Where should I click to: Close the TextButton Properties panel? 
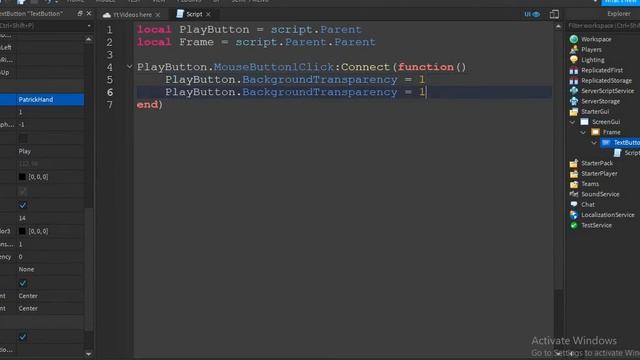click(89, 13)
